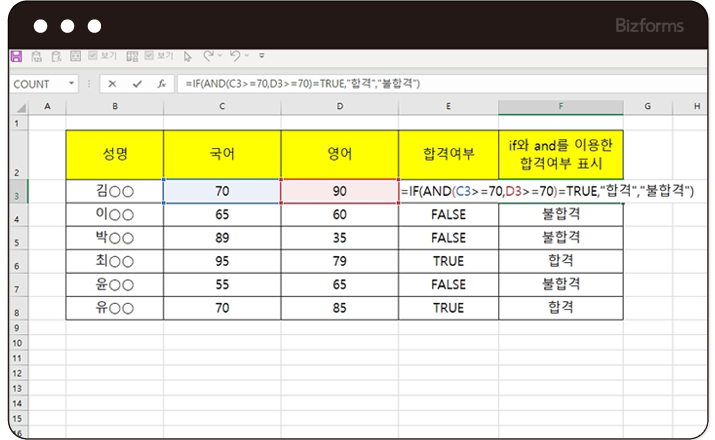Select the 합격여부 header cell
Image resolution: width=715 pixels, height=440 pixels.
click(x=448, y=154)
